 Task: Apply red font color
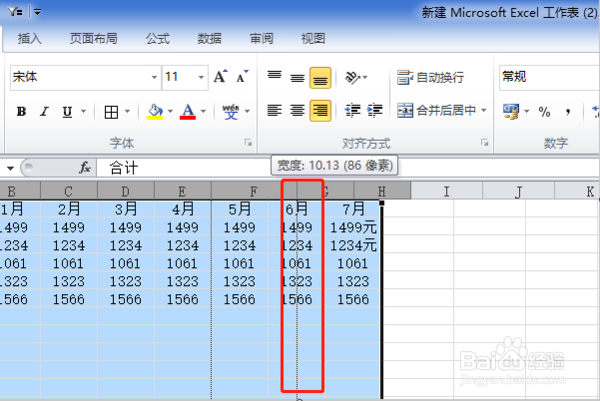[188, 112]
